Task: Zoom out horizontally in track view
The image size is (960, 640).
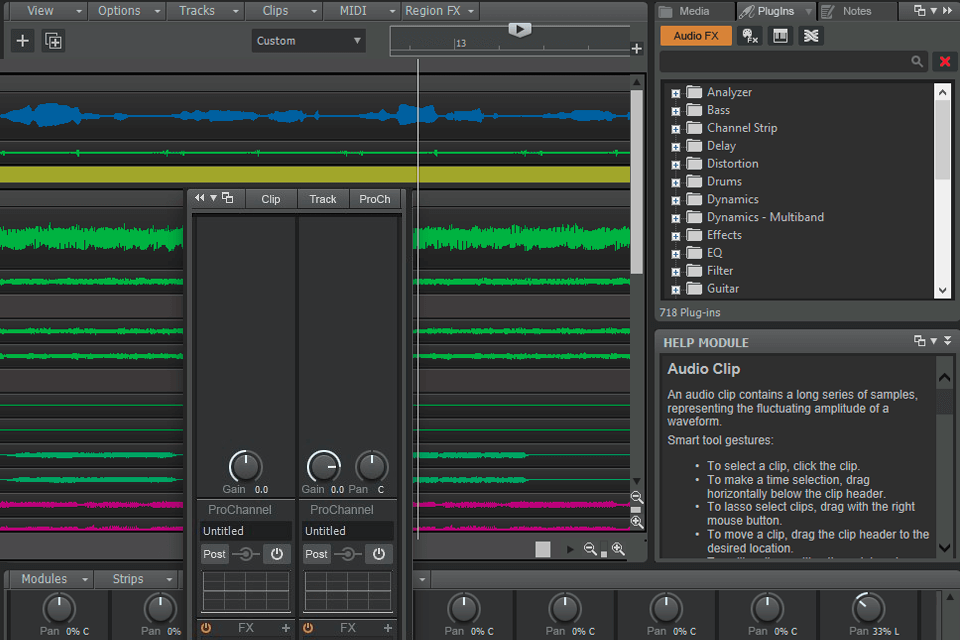Action: (x=590, y=549)
